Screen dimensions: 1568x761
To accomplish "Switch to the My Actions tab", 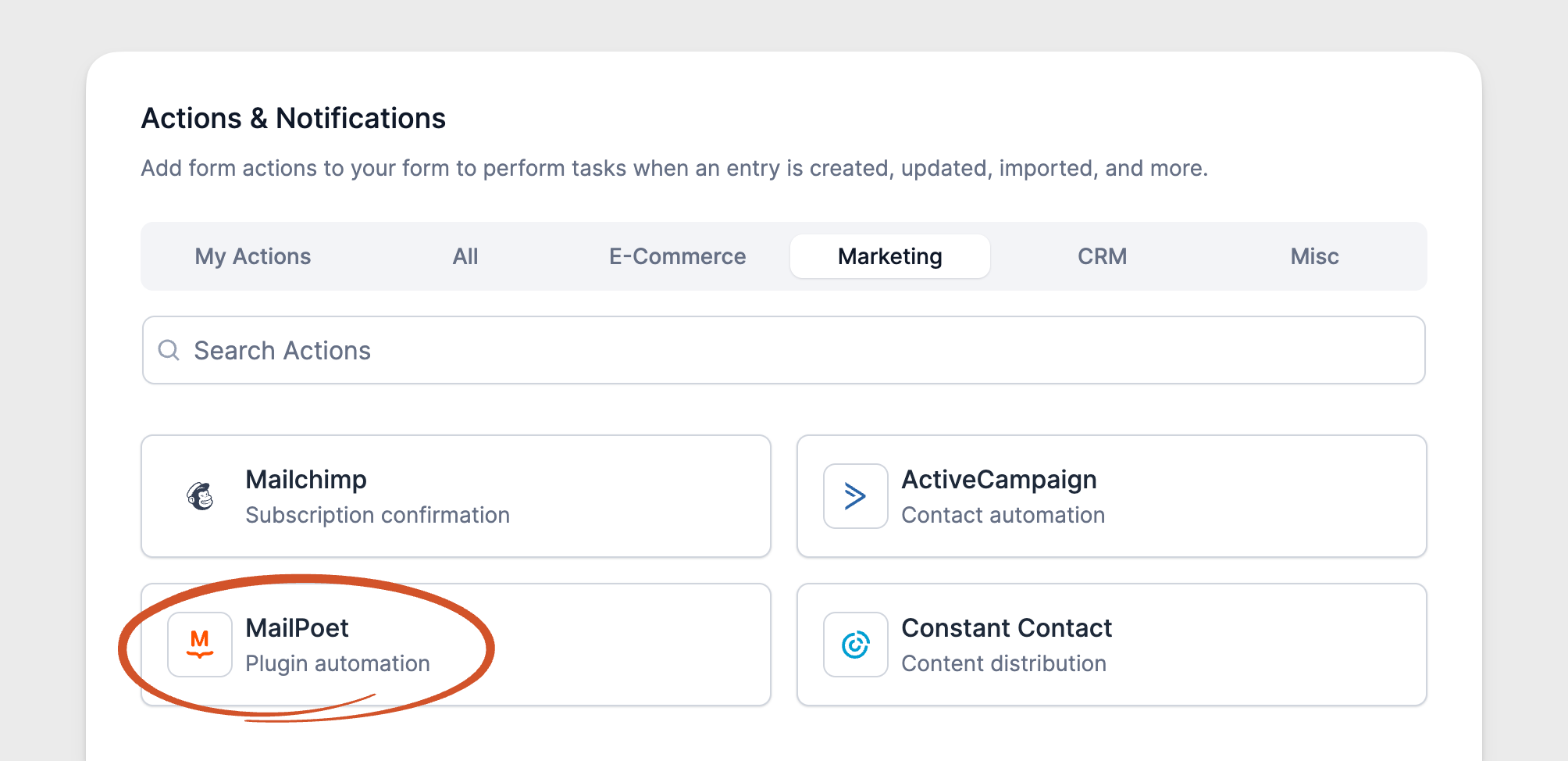I will pyautogui.click(x=253, y=256).
